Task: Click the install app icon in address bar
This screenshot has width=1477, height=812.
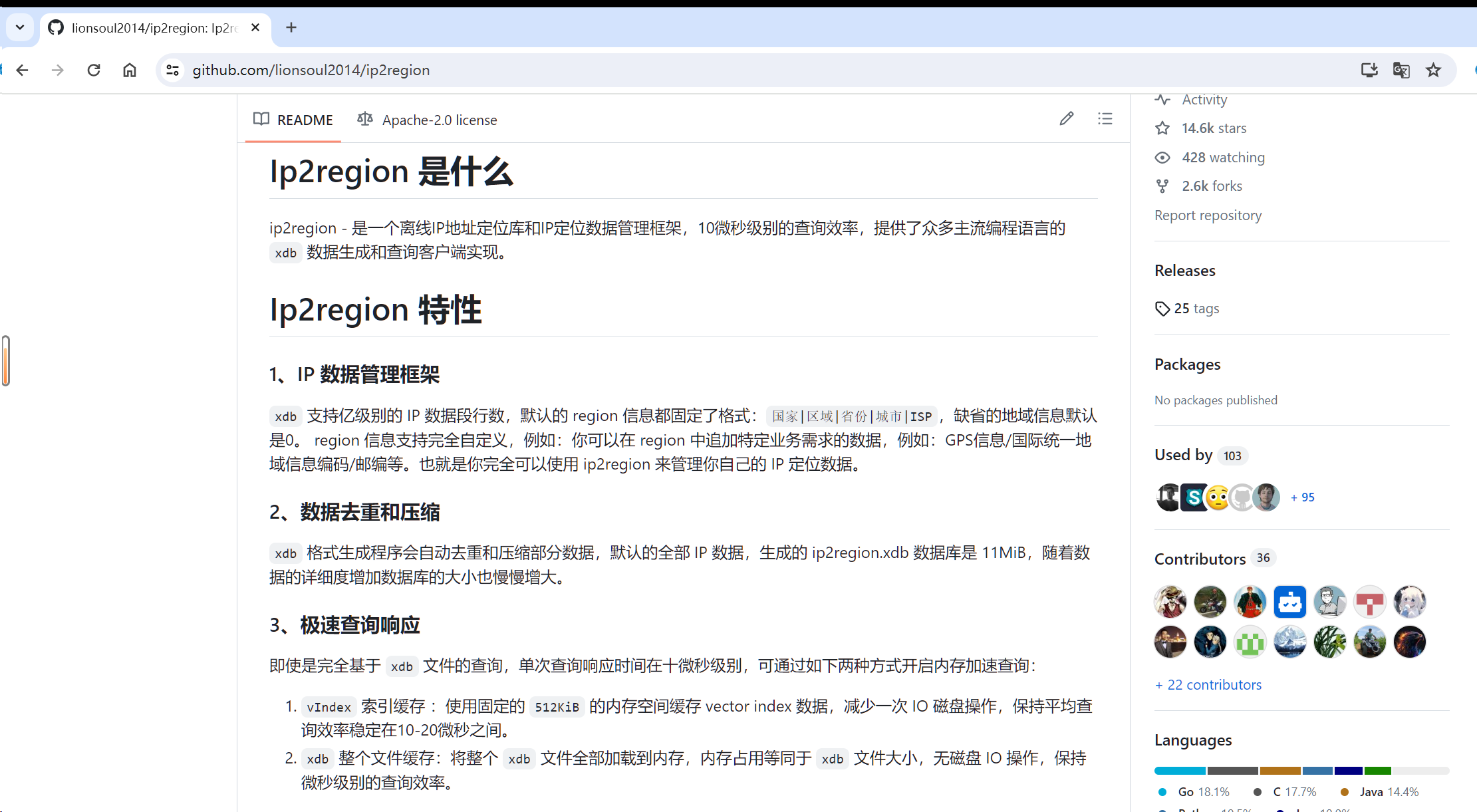Action: (x=1369, y=70)
